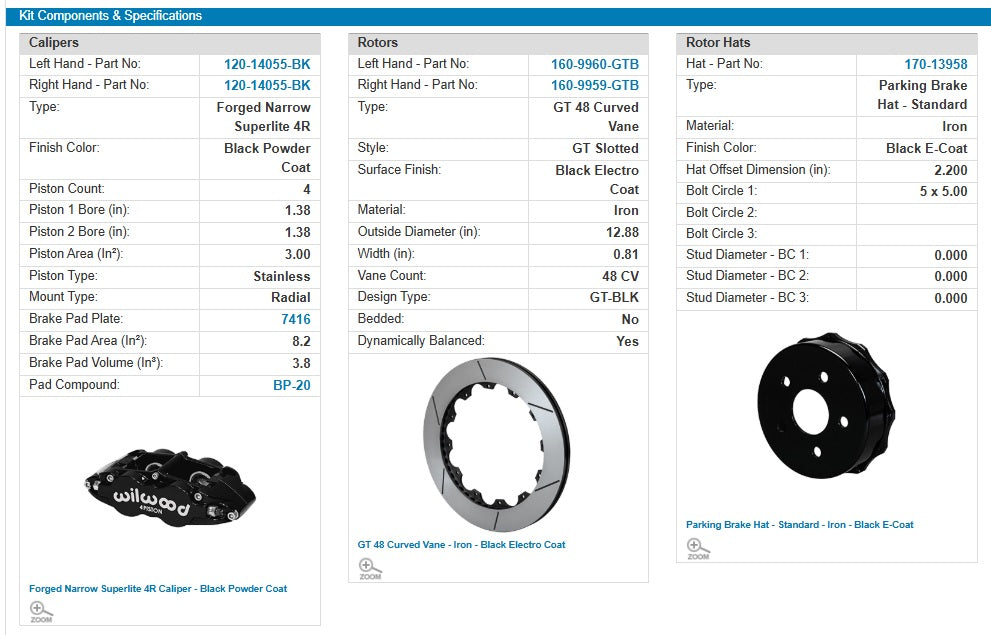This screenshot has width=991, height=635.
Task: Open pad compound BP-20 link
Action: 291,384
